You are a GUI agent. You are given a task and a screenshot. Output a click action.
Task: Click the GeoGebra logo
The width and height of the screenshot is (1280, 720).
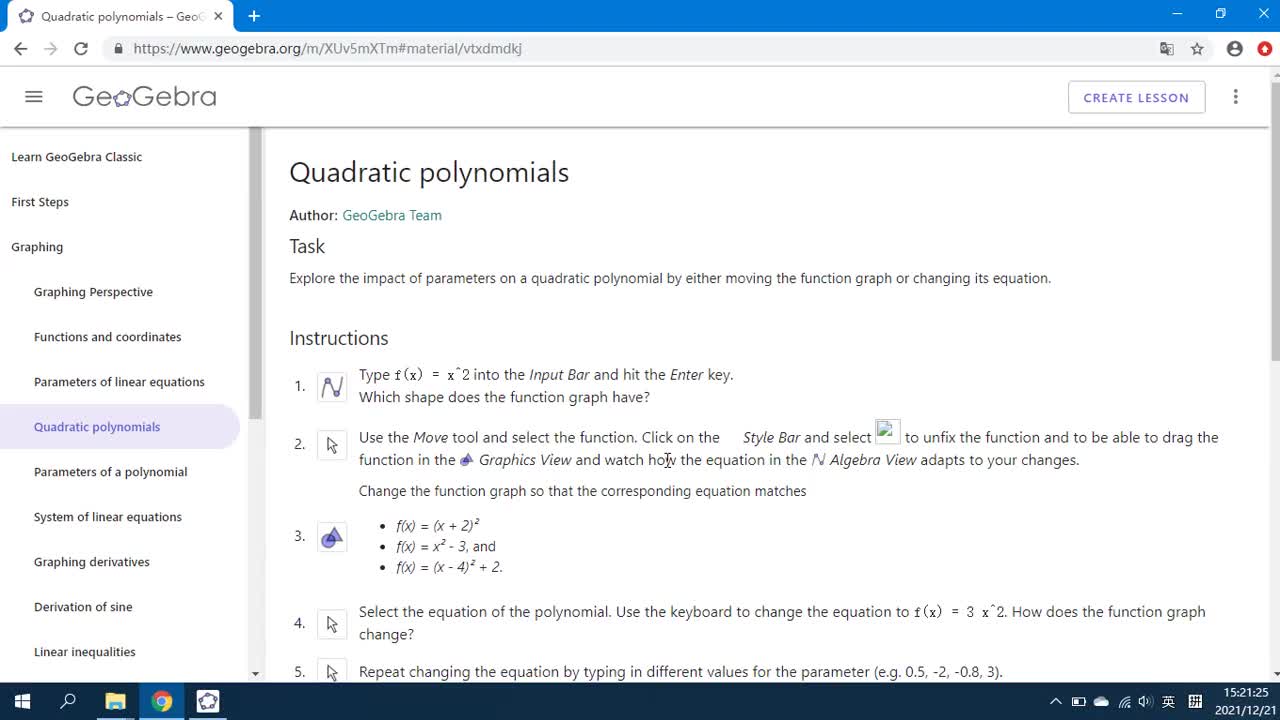(144, 97)
